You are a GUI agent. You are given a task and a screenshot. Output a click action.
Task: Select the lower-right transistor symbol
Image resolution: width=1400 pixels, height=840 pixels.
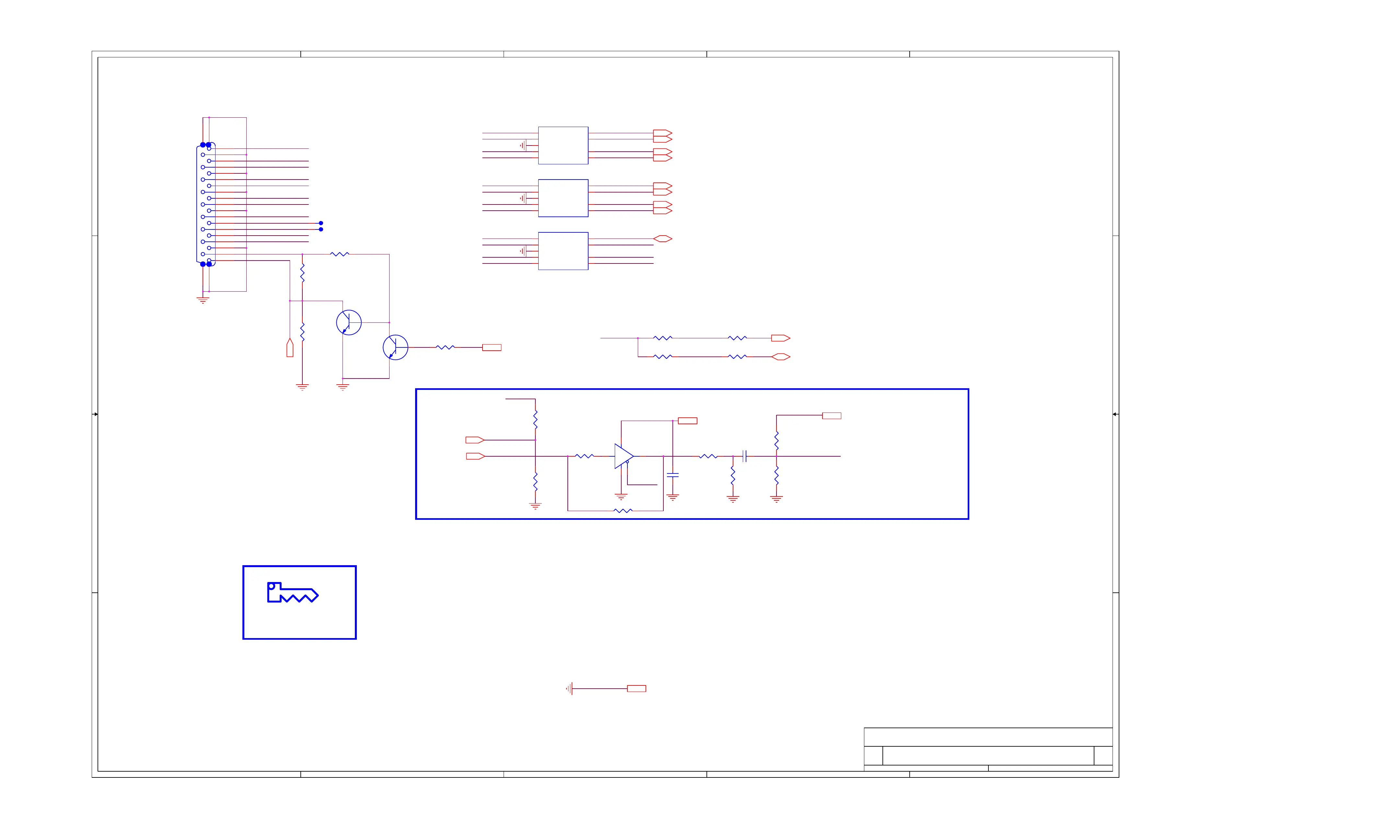coord(395,347)
